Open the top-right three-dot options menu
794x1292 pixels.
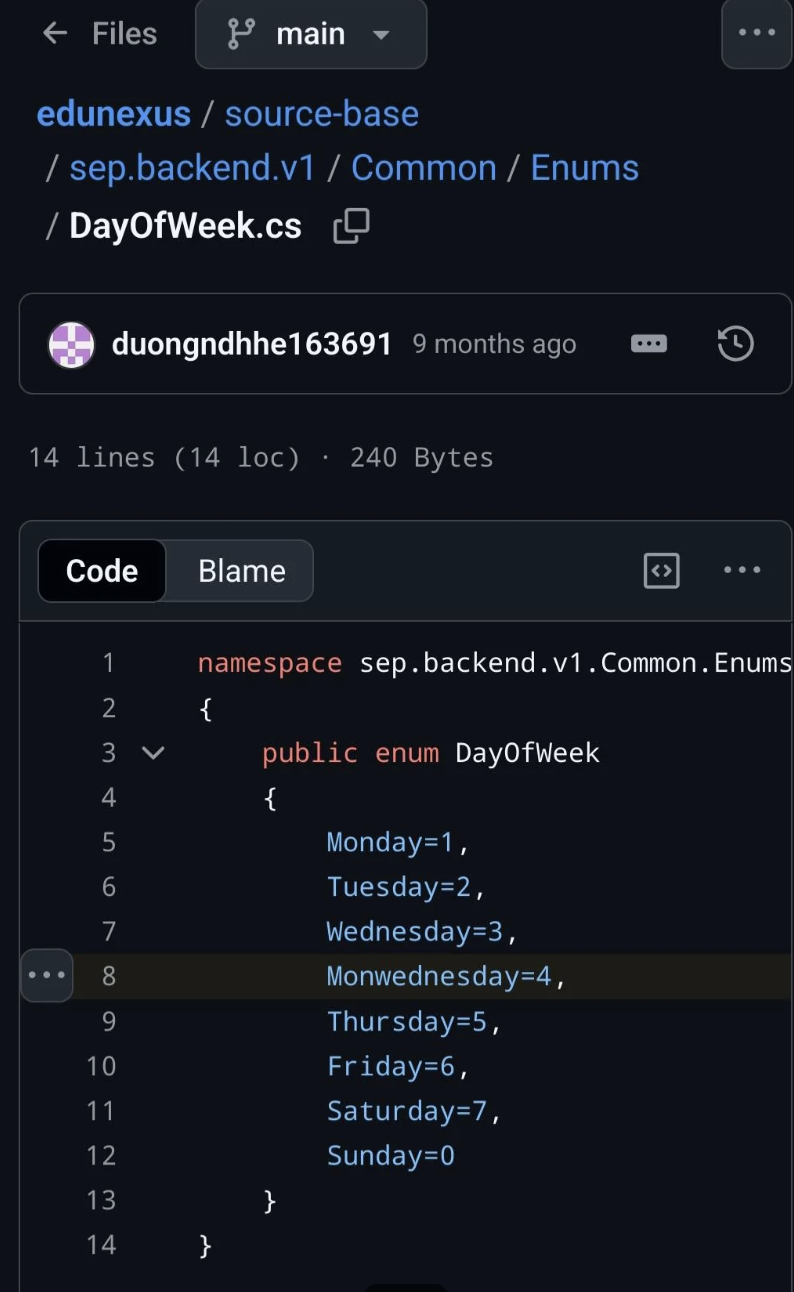tap(757, 33)
